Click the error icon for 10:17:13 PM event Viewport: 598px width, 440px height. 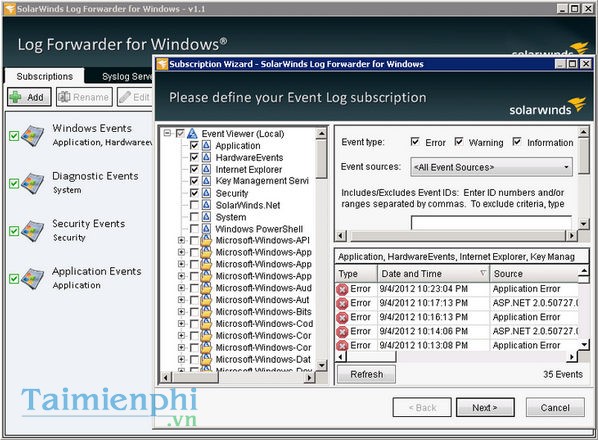[342, 304]
